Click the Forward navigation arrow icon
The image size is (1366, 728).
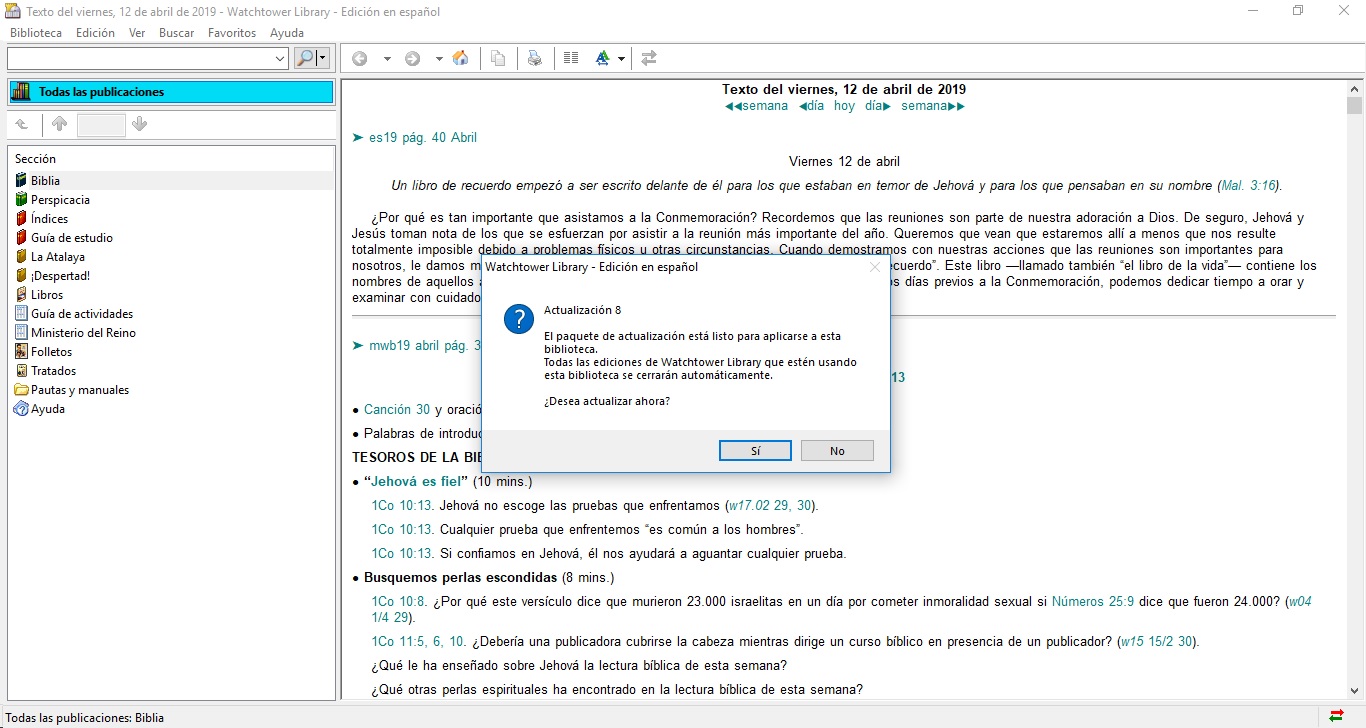point(412,59)
